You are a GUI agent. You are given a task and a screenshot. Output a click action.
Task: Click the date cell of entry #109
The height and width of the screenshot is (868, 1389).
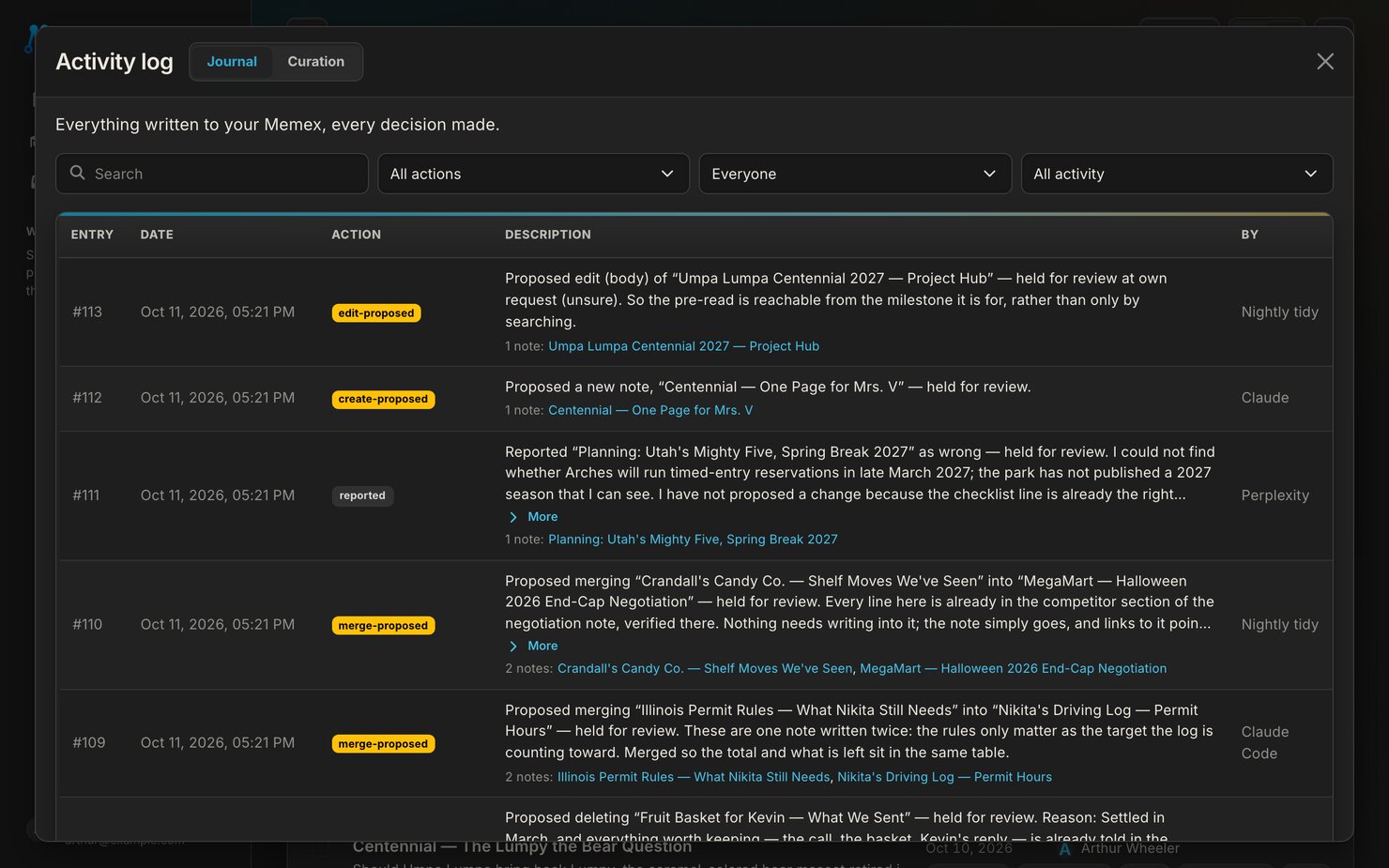click(218, 743)
